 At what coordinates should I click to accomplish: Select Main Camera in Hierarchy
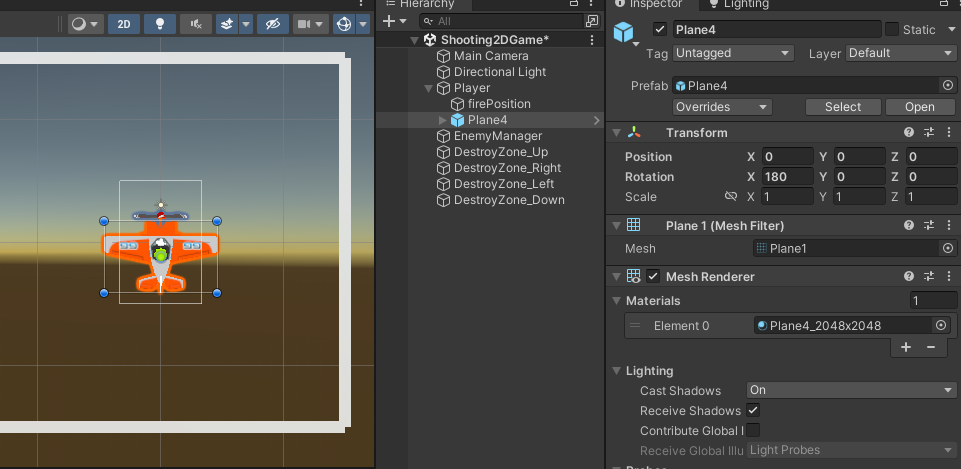click(490, 56)
